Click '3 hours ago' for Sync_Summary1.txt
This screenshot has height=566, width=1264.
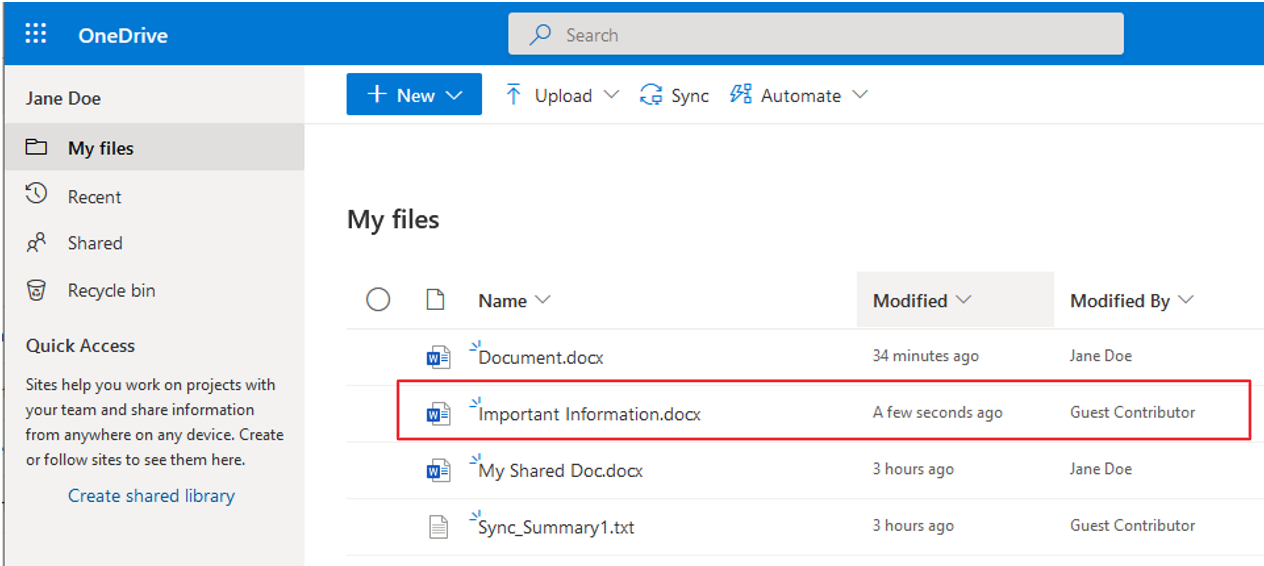913,525
